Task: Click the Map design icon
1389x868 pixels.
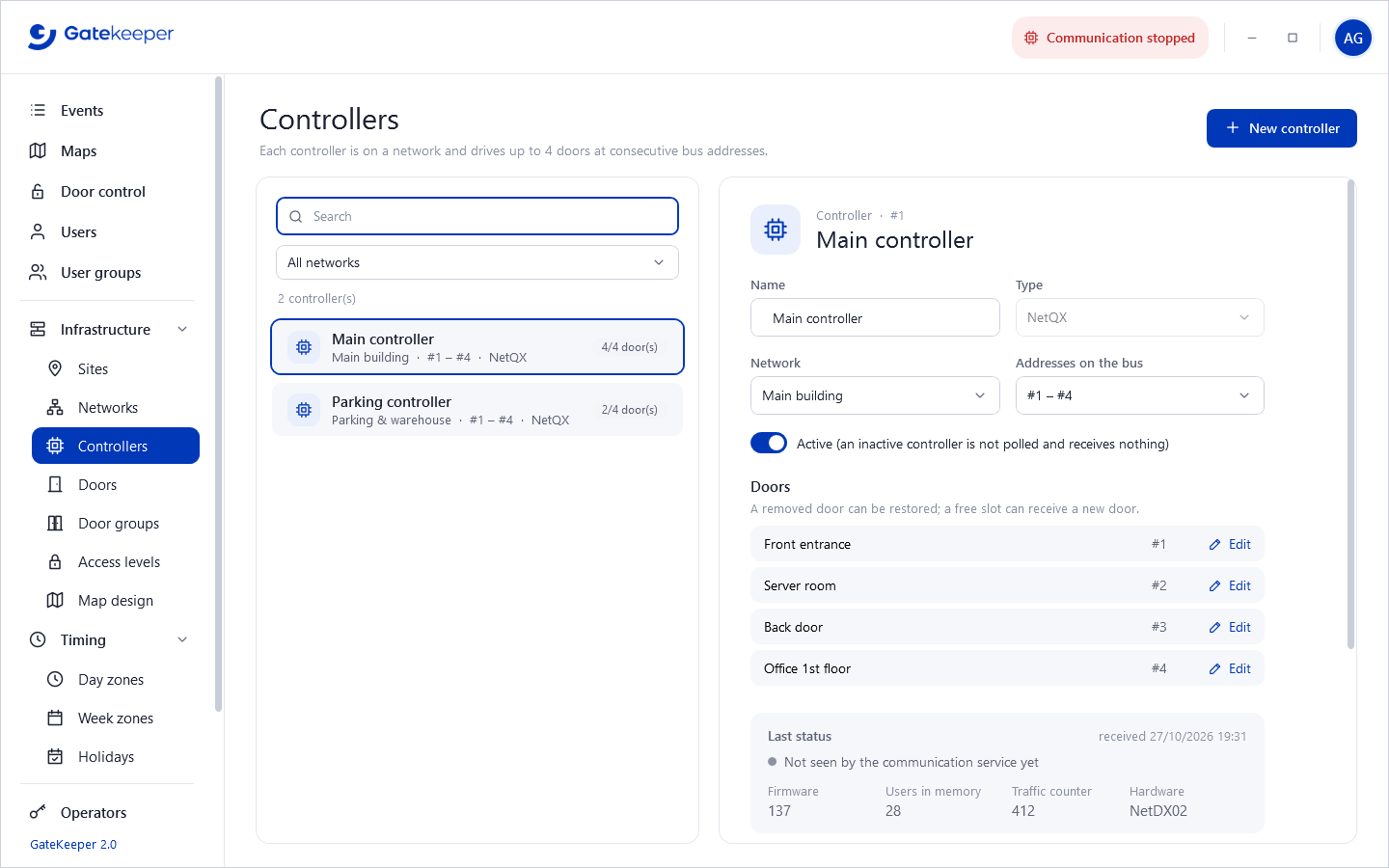Action: point(55,600)
